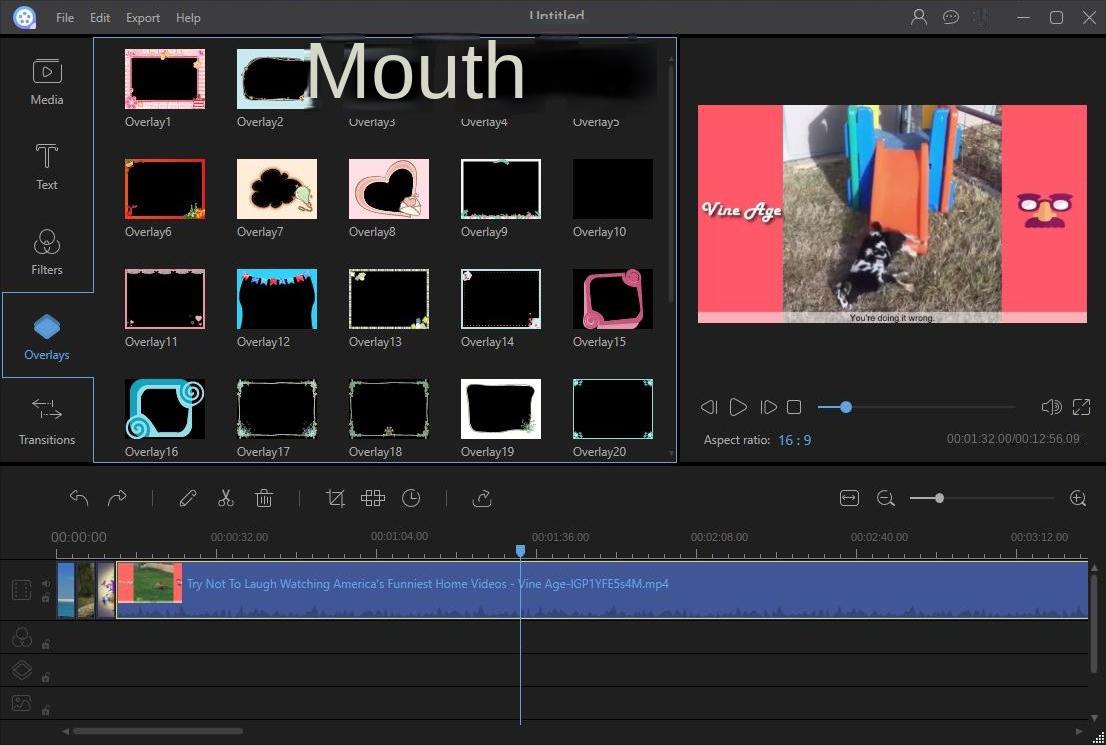This screenshot has width=1106, height=745.
Task: Delete the selected clip with trash icon
Action: (264, 498)
